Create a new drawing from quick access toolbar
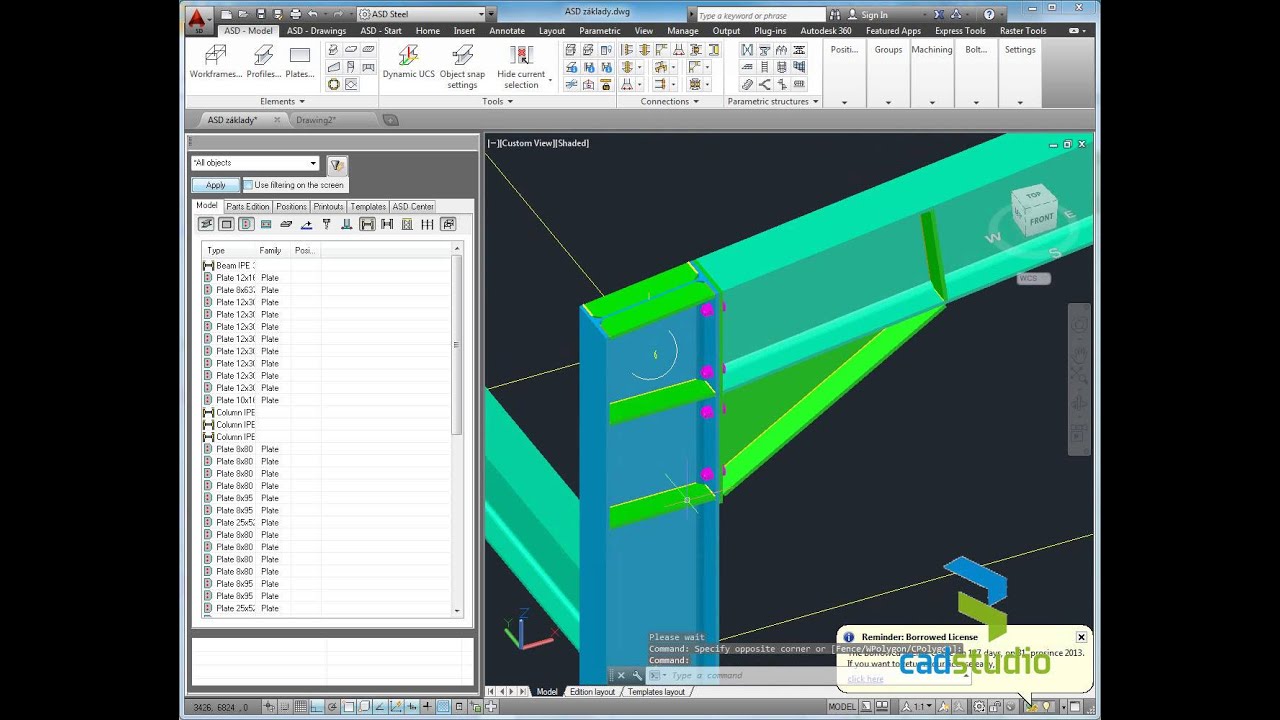 [227, 14]
